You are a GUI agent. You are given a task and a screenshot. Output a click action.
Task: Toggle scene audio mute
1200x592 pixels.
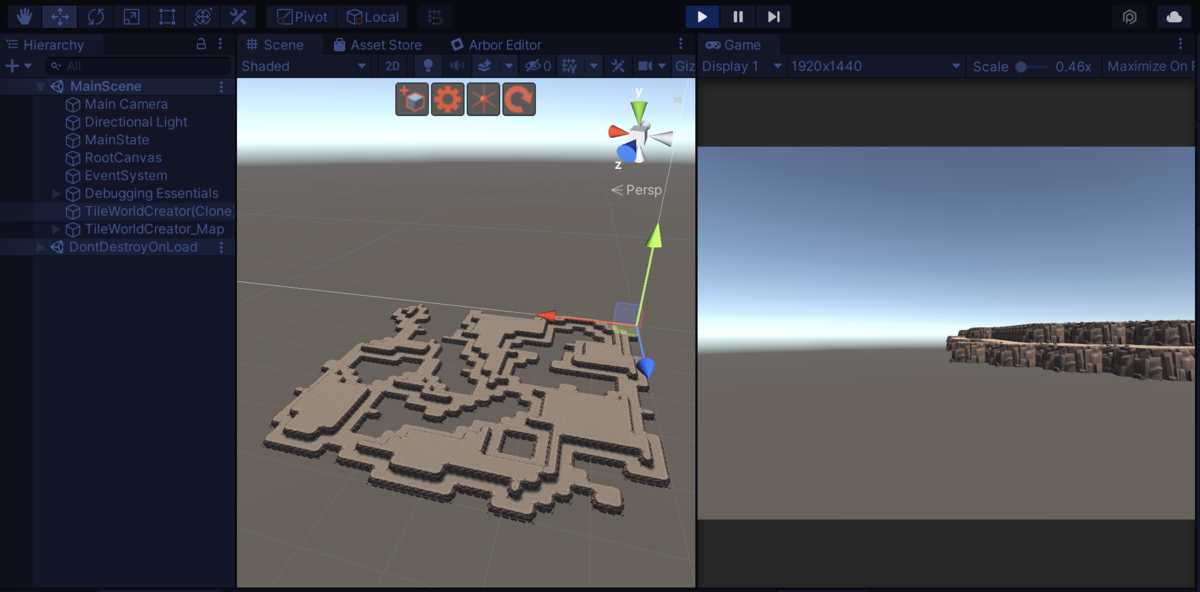[457, 66]
